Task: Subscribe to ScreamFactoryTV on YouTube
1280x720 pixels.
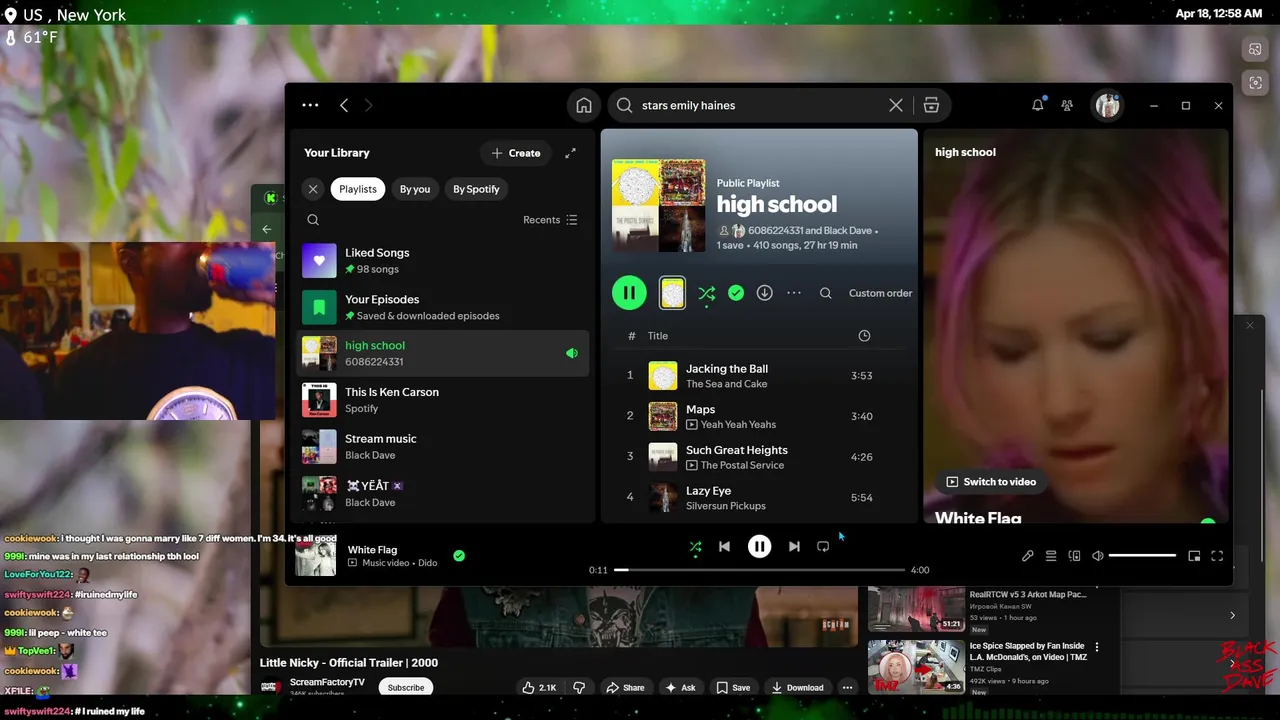Action: click(x=406, y=688)
